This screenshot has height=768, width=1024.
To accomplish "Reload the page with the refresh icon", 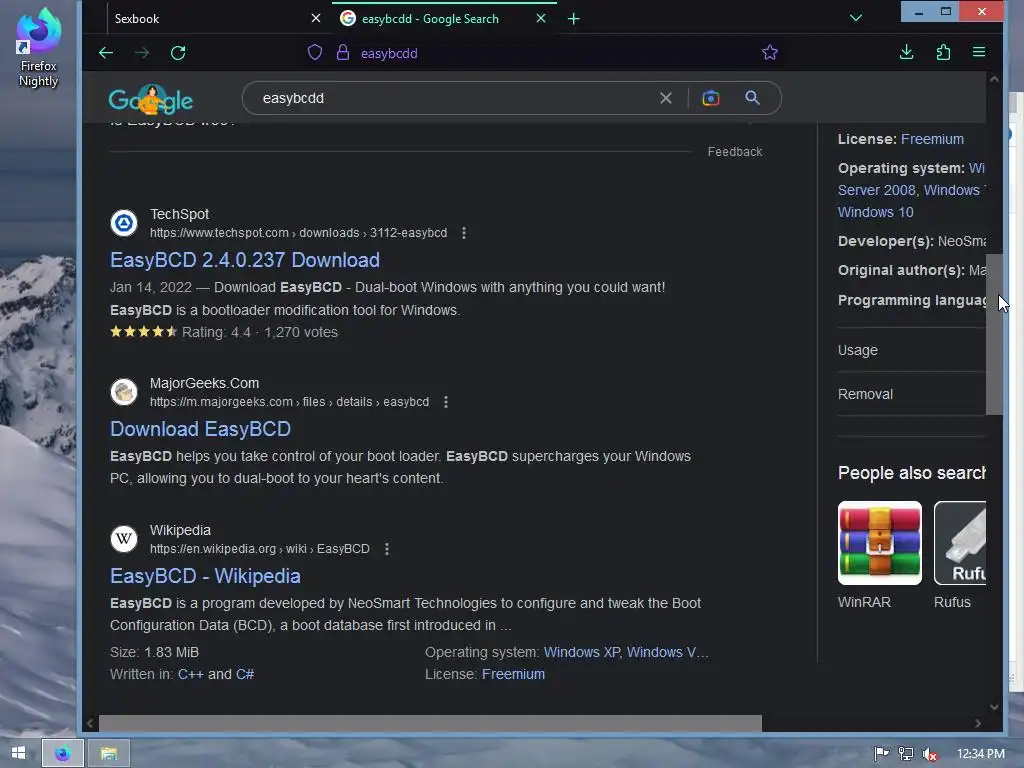I will click(178, 53).
